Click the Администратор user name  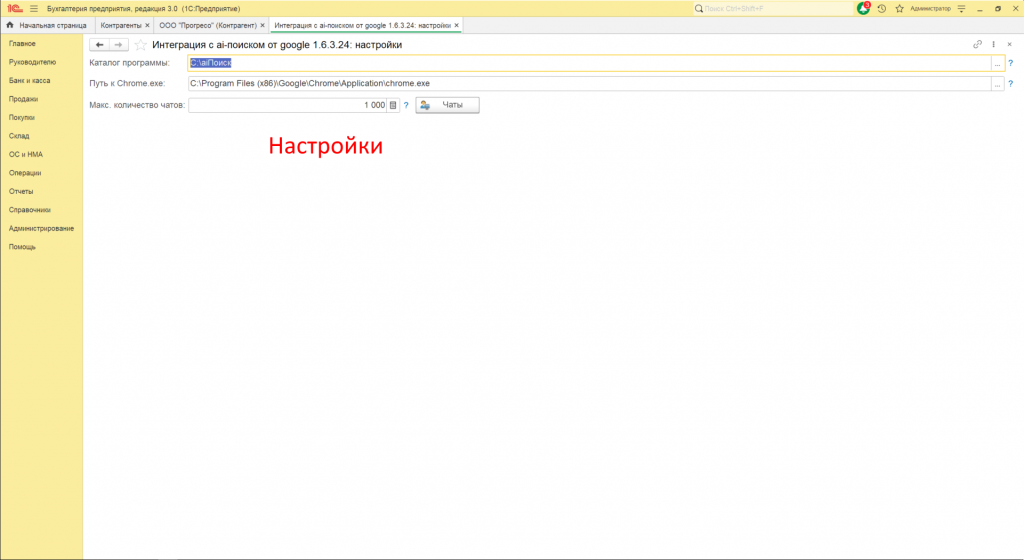pyautogui.click(x=930, y=8)
